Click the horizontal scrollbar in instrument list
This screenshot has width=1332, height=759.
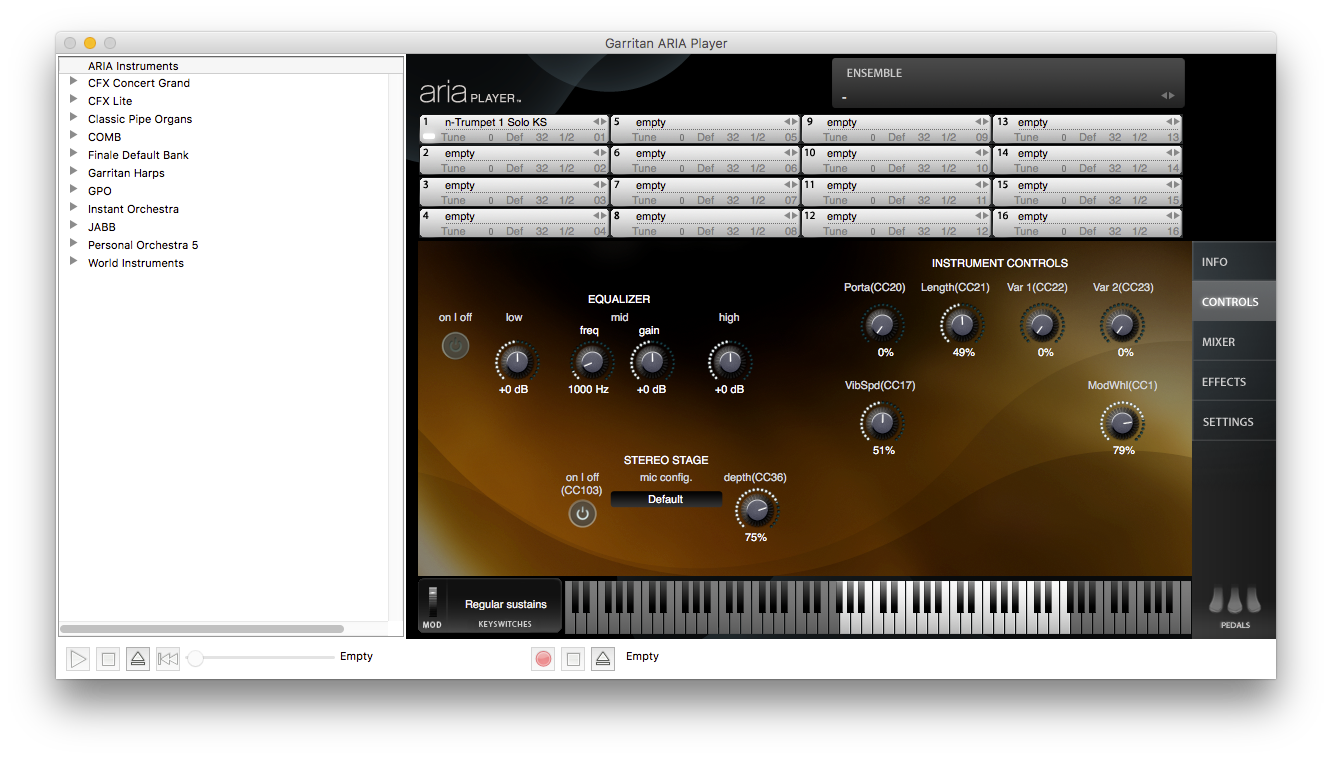(202, 629)
